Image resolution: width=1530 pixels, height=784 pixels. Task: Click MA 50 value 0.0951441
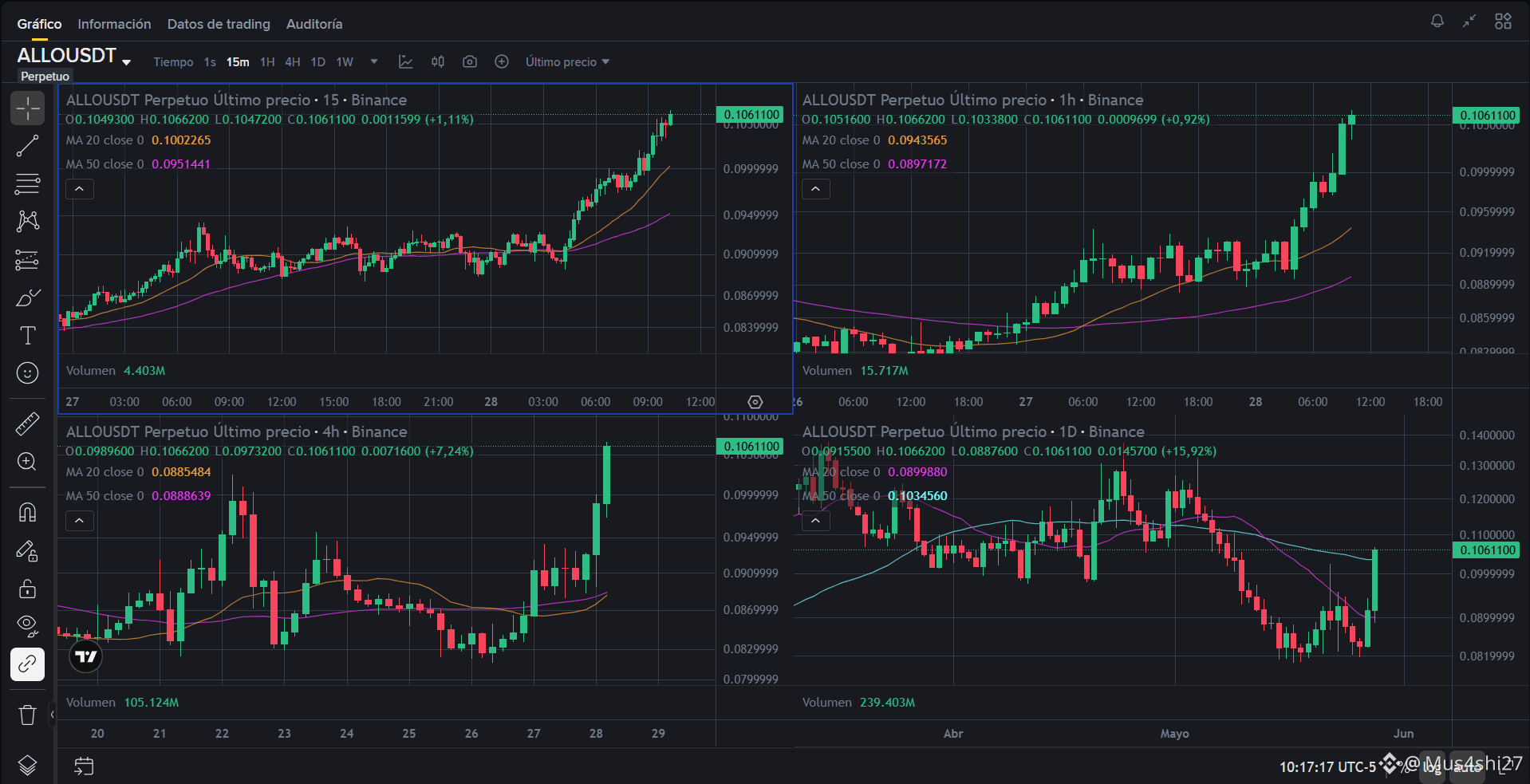click(x=181, y=163)
